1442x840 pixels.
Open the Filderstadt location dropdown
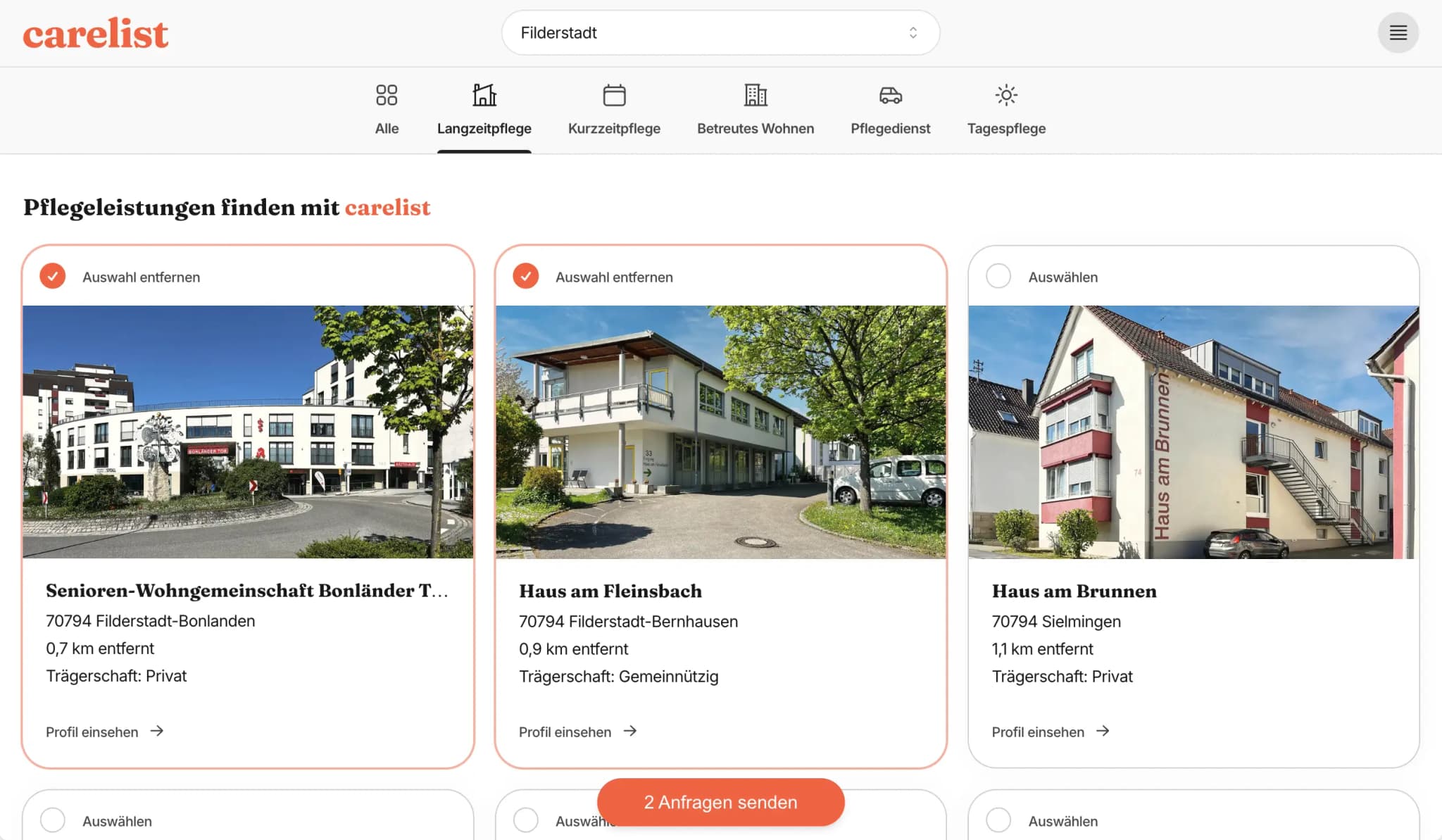point(720,32)
